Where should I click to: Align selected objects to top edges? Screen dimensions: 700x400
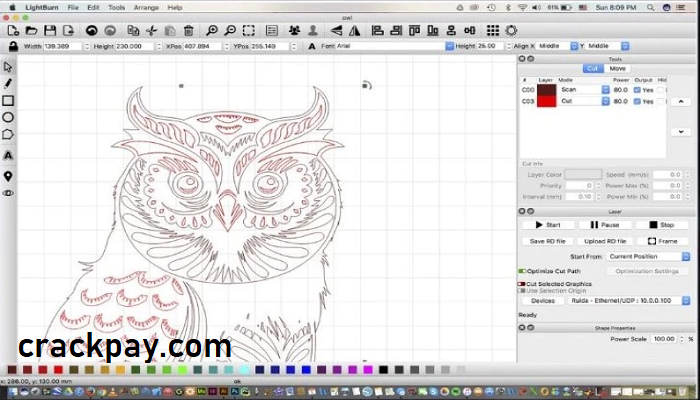pyautogui.click(x=414, y=30)
